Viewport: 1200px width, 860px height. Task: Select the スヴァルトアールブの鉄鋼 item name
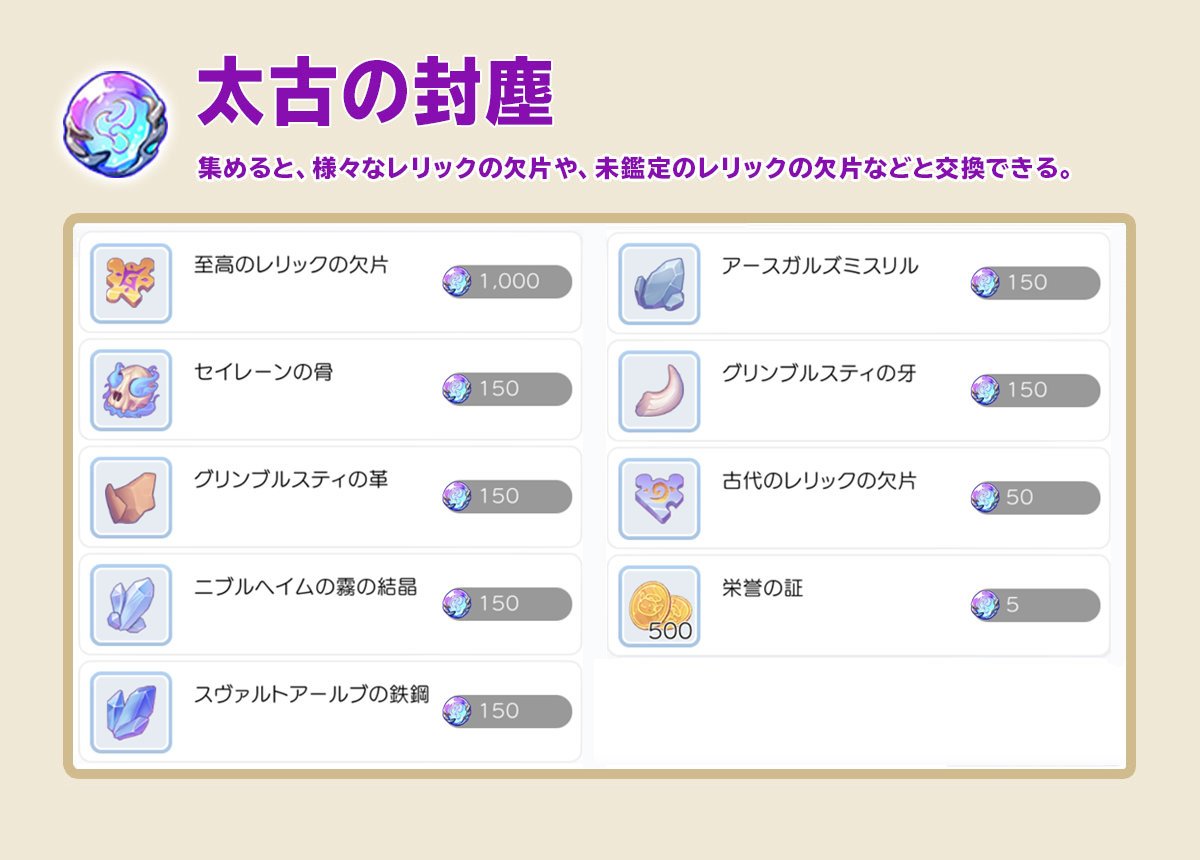pos(312,694)
